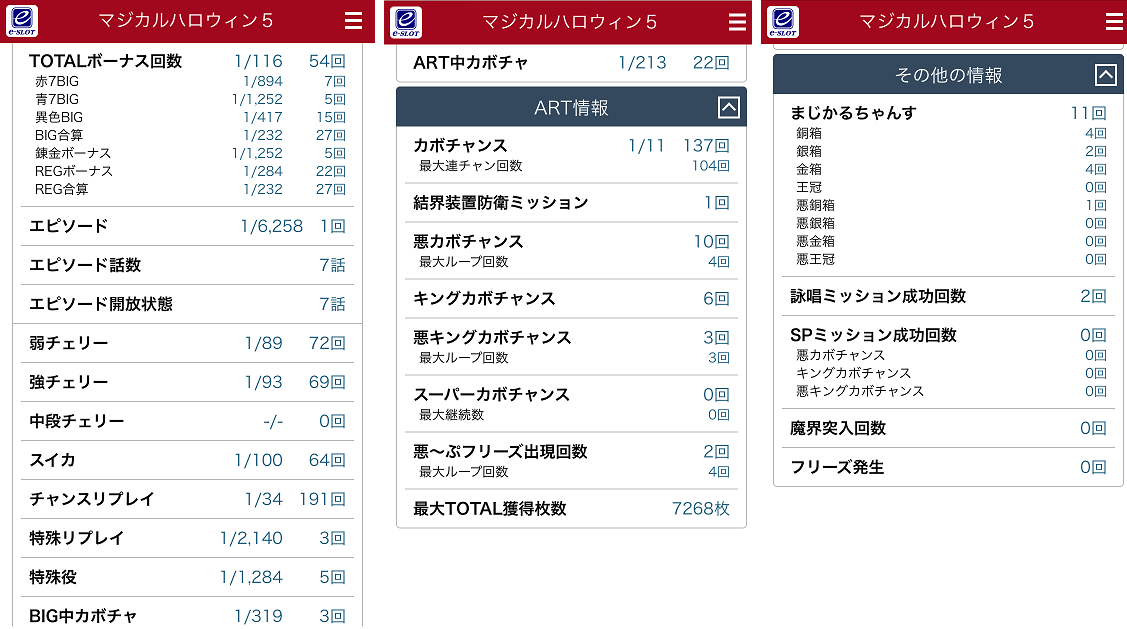Select 特殊役 row
The width and height of the screenshot is (1127, 629).
click(187, 577)
